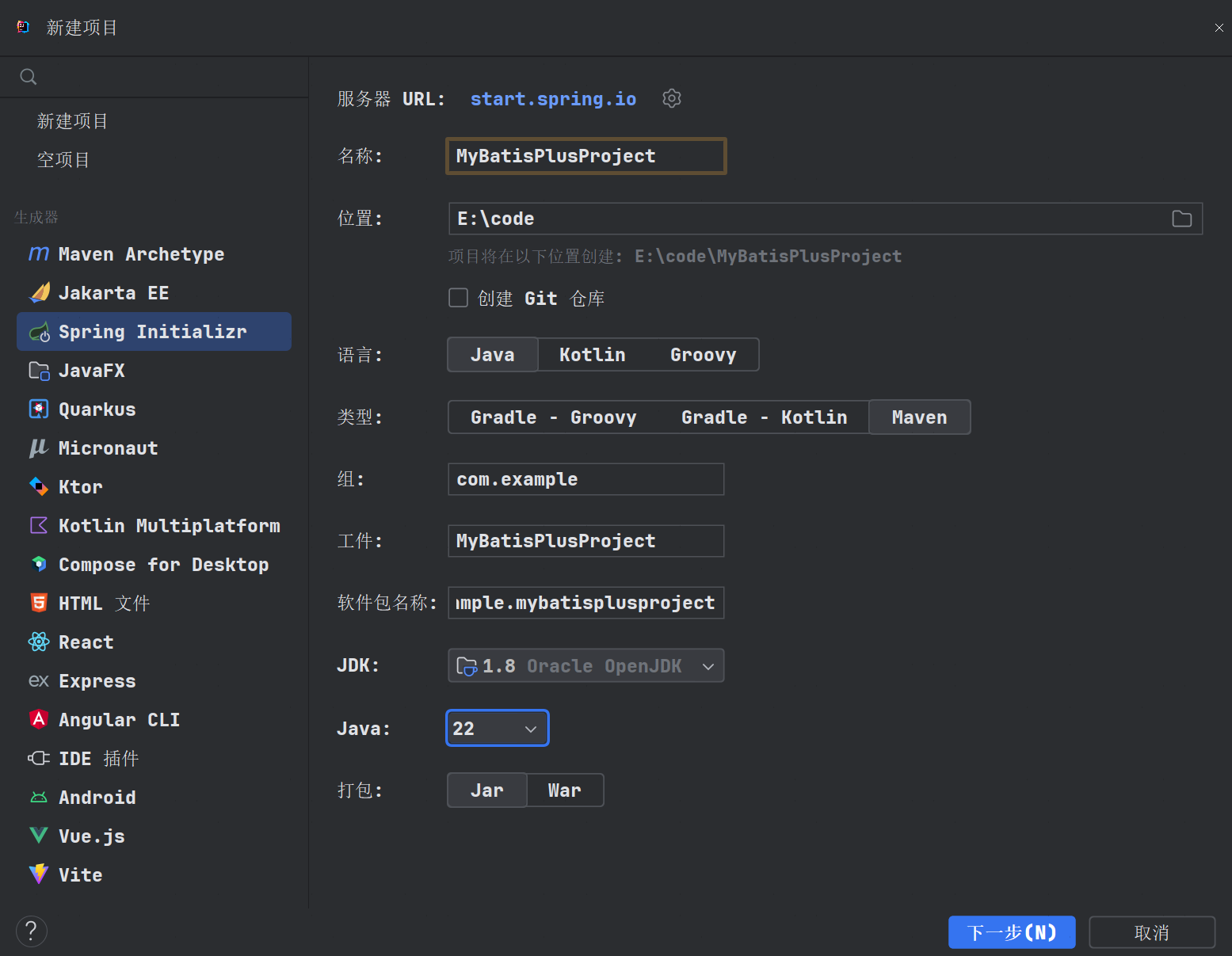Click the Android robot icon
The height and width of the screenshot is (956, 1232).
pos(39,797)
